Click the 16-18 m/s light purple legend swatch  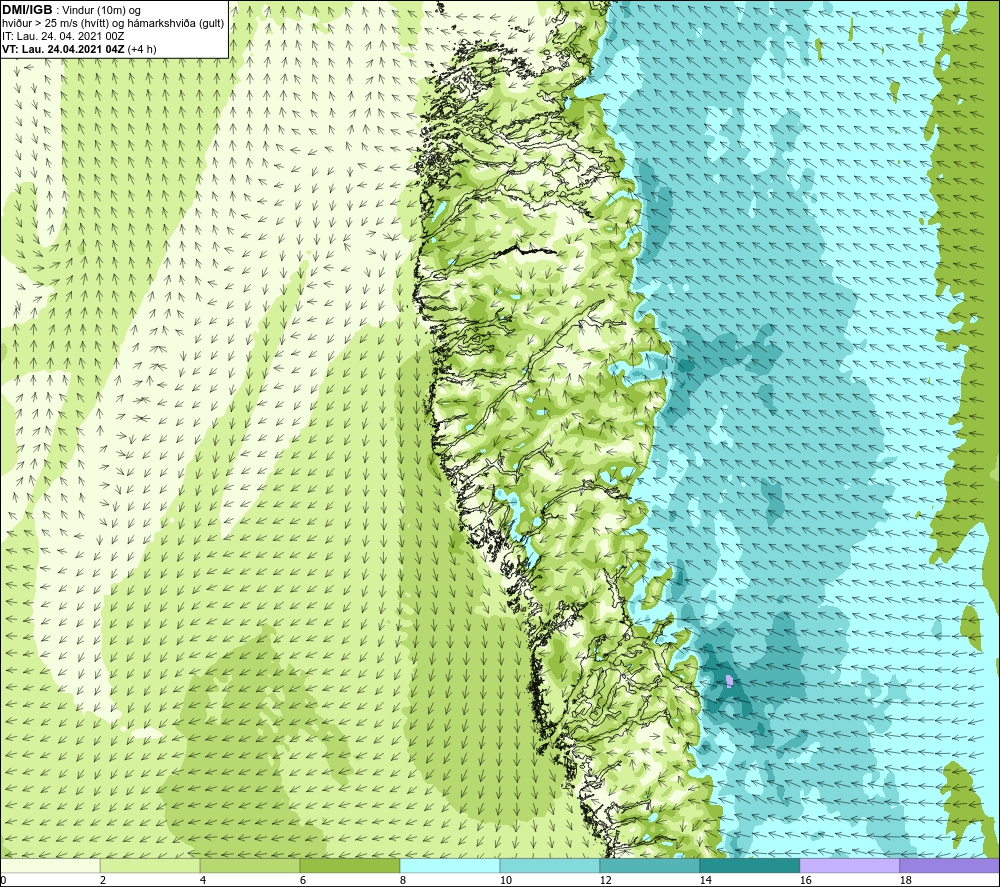[x=849, y=865]
